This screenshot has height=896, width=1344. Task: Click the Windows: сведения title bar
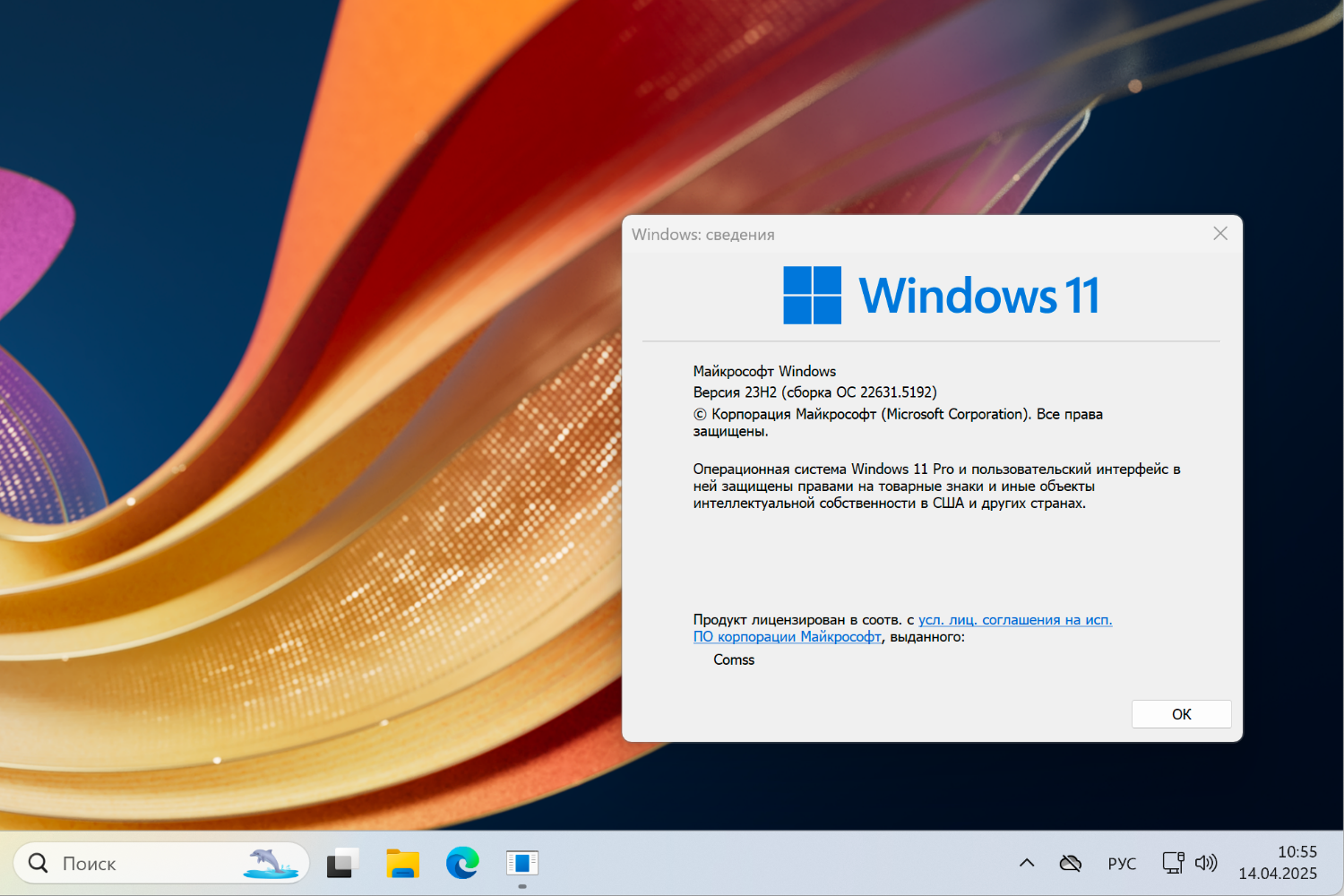(x=896, y=234)
